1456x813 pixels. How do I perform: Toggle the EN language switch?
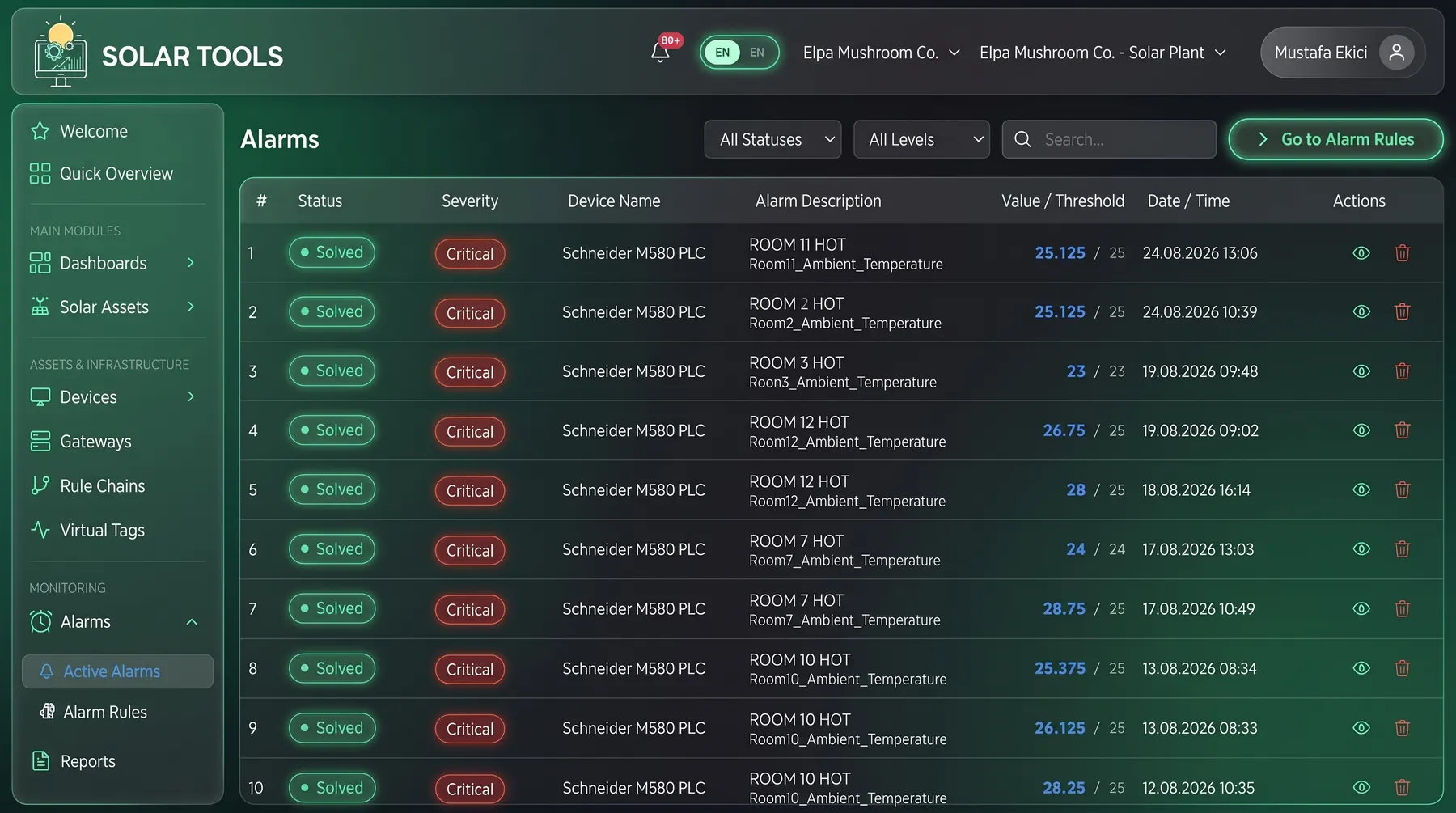coord(739,53)
